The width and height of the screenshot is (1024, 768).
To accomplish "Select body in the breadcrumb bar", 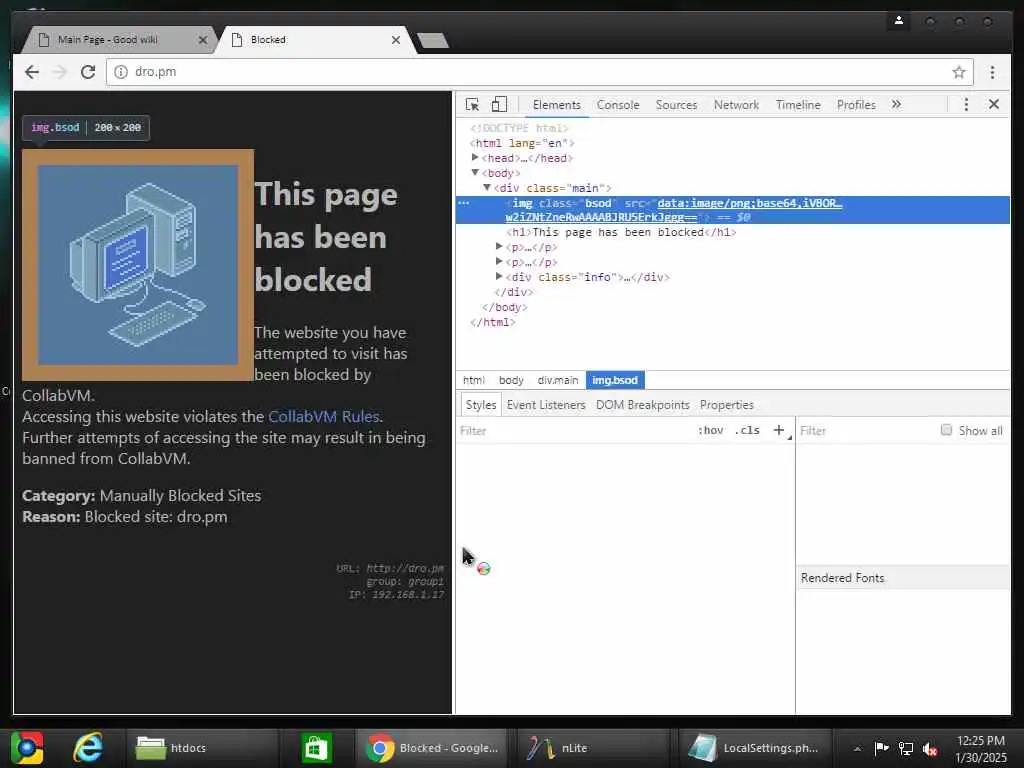I will pos(511,380).
